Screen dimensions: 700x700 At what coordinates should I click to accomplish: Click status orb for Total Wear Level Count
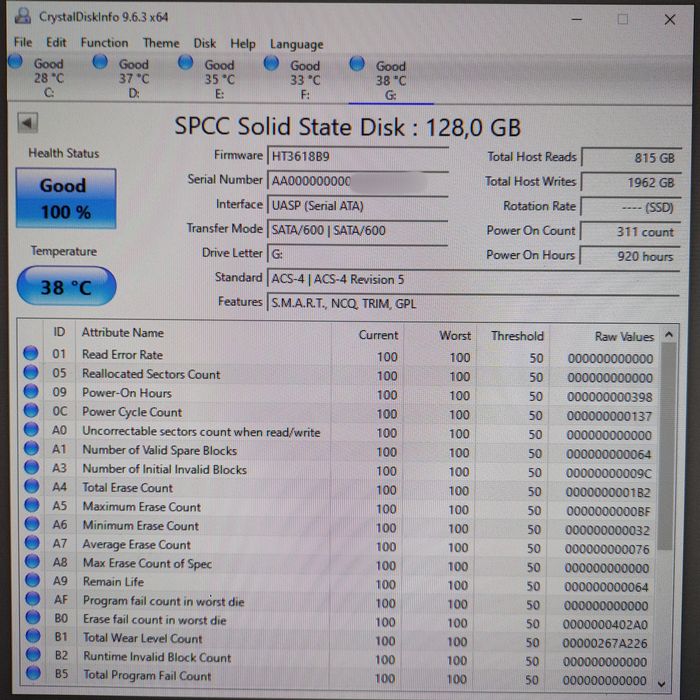[x=33, y=636]
